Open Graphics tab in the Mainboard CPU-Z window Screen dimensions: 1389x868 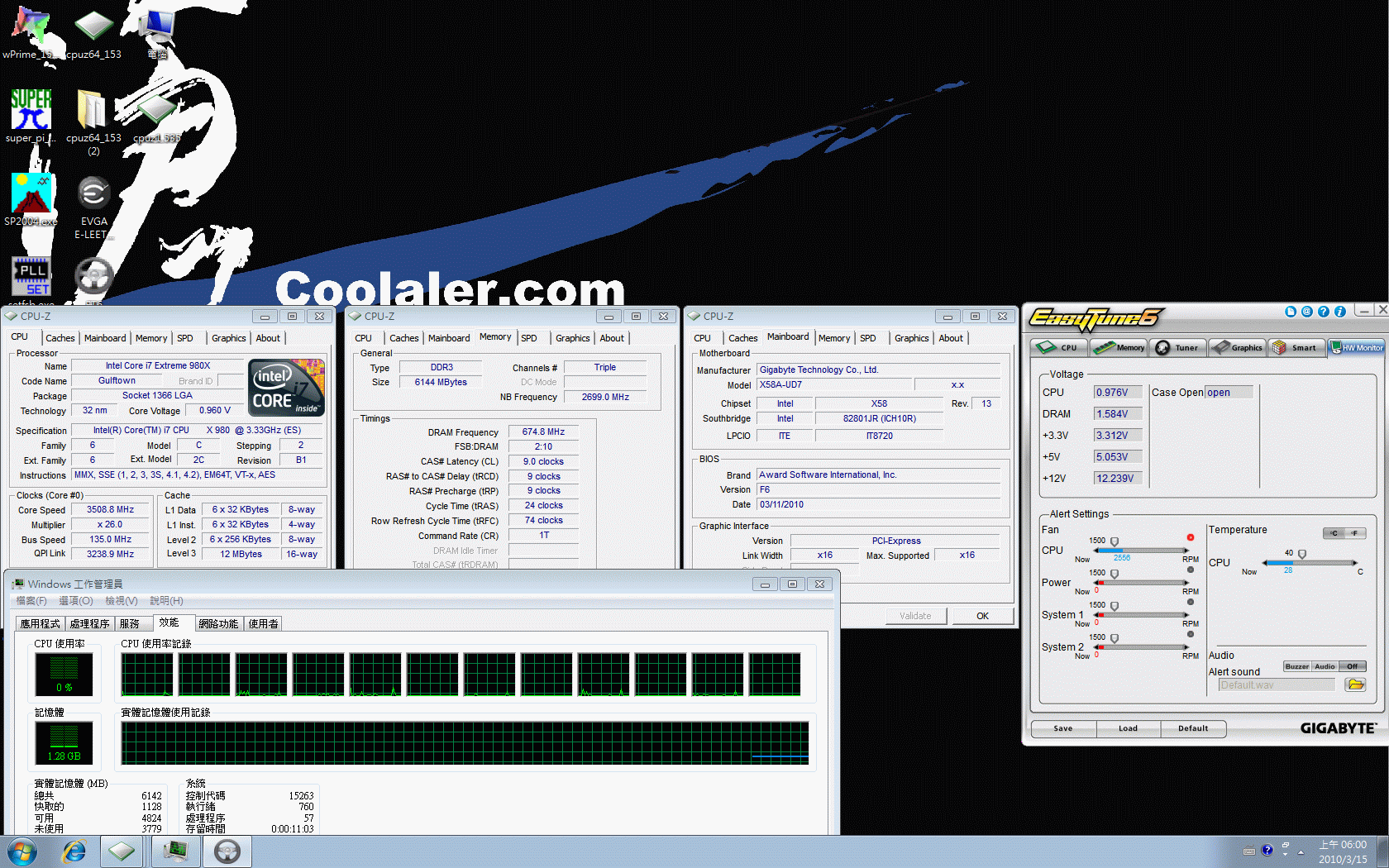911,338
